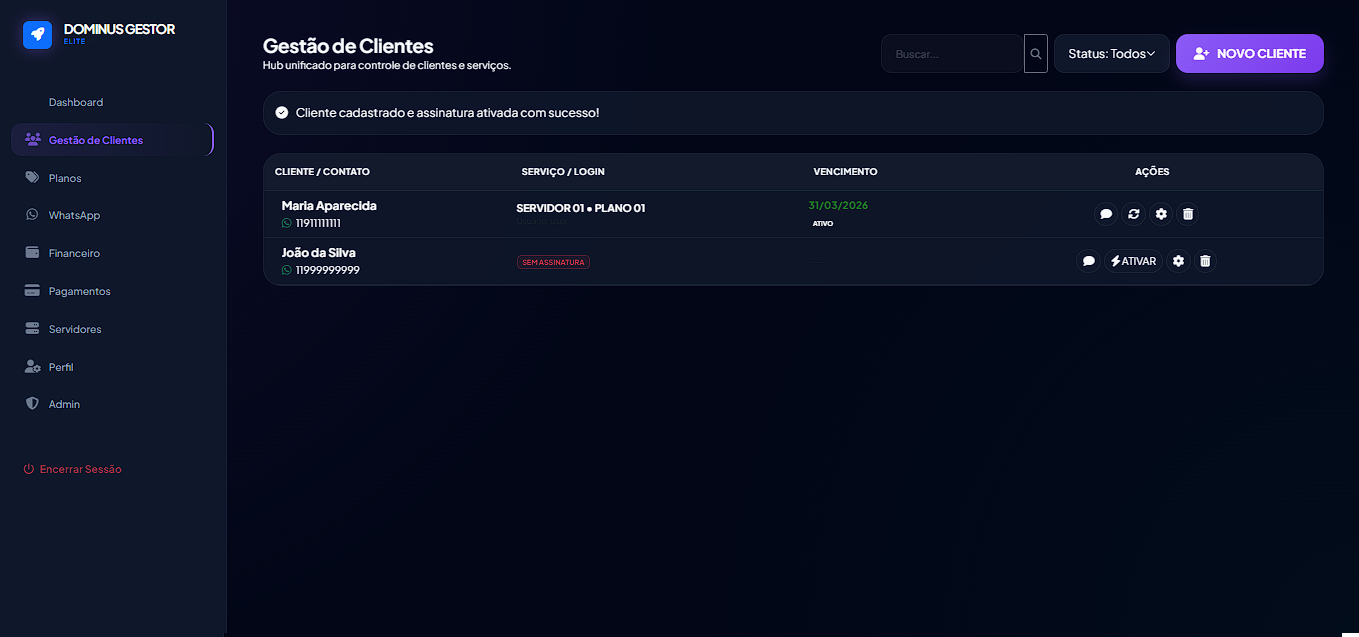This screenshot has width=1359, height=637.
Task: Click the message icon for Maria Aparecida
Action: tap(1106, 214)
